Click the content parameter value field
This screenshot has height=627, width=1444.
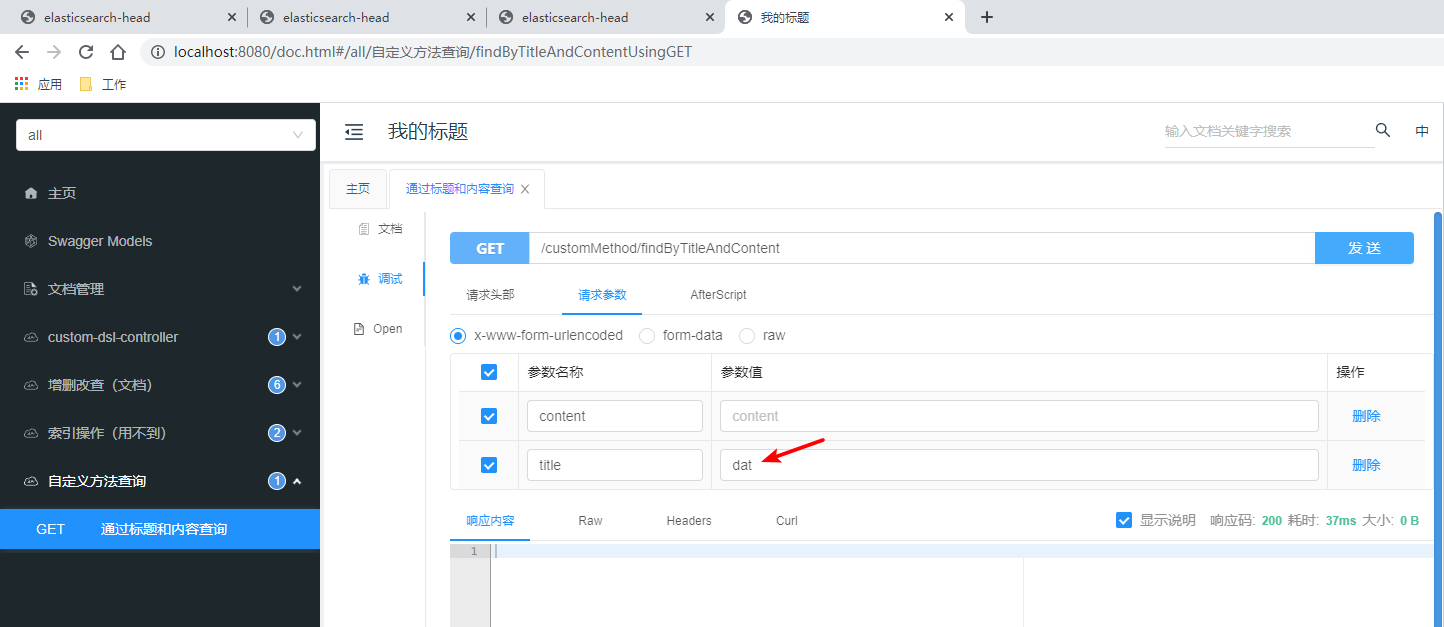pos(1019,416)
